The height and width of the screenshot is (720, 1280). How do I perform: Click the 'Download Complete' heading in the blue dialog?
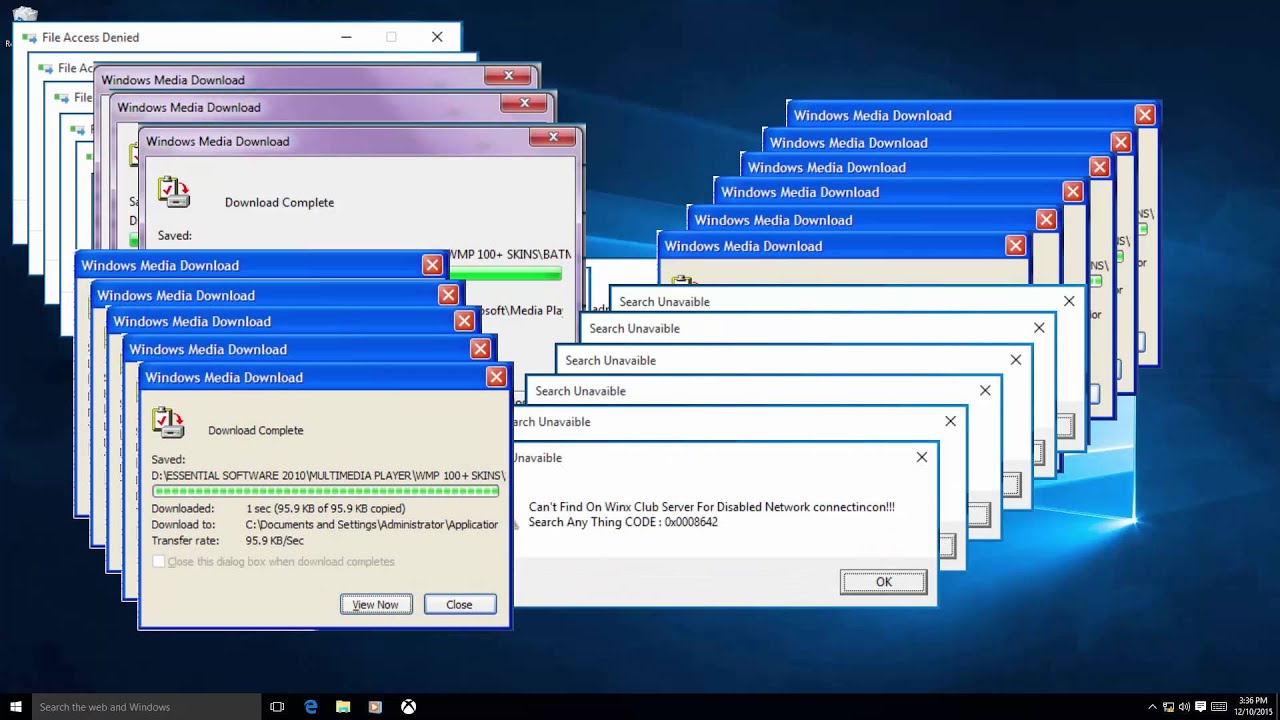click(256, 430)
